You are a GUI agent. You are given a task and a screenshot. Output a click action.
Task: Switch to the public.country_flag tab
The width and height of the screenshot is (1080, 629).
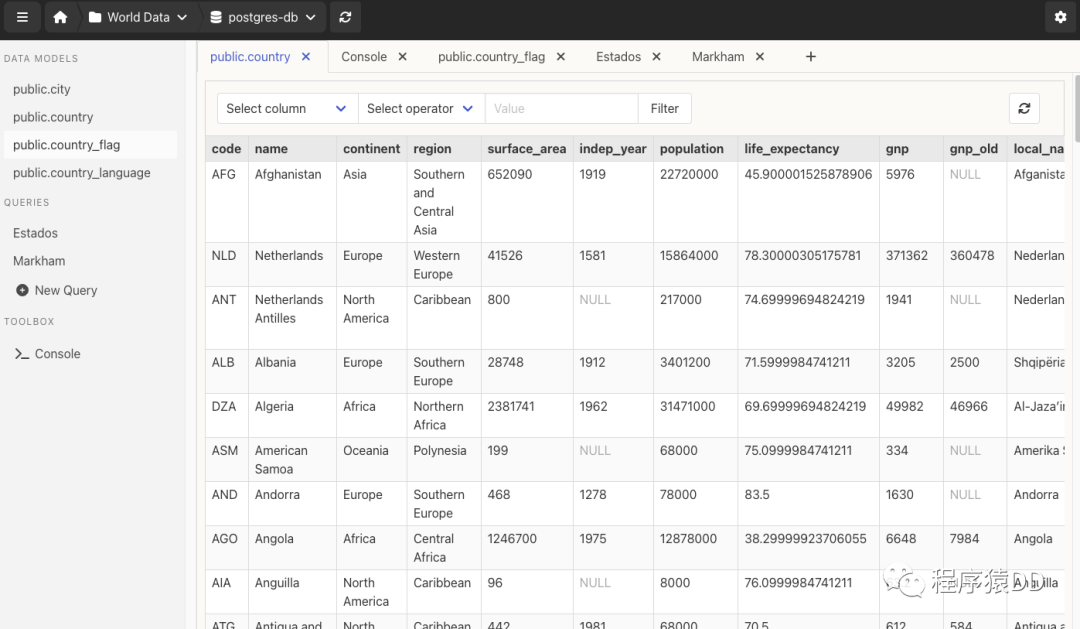tap(491, 56)
